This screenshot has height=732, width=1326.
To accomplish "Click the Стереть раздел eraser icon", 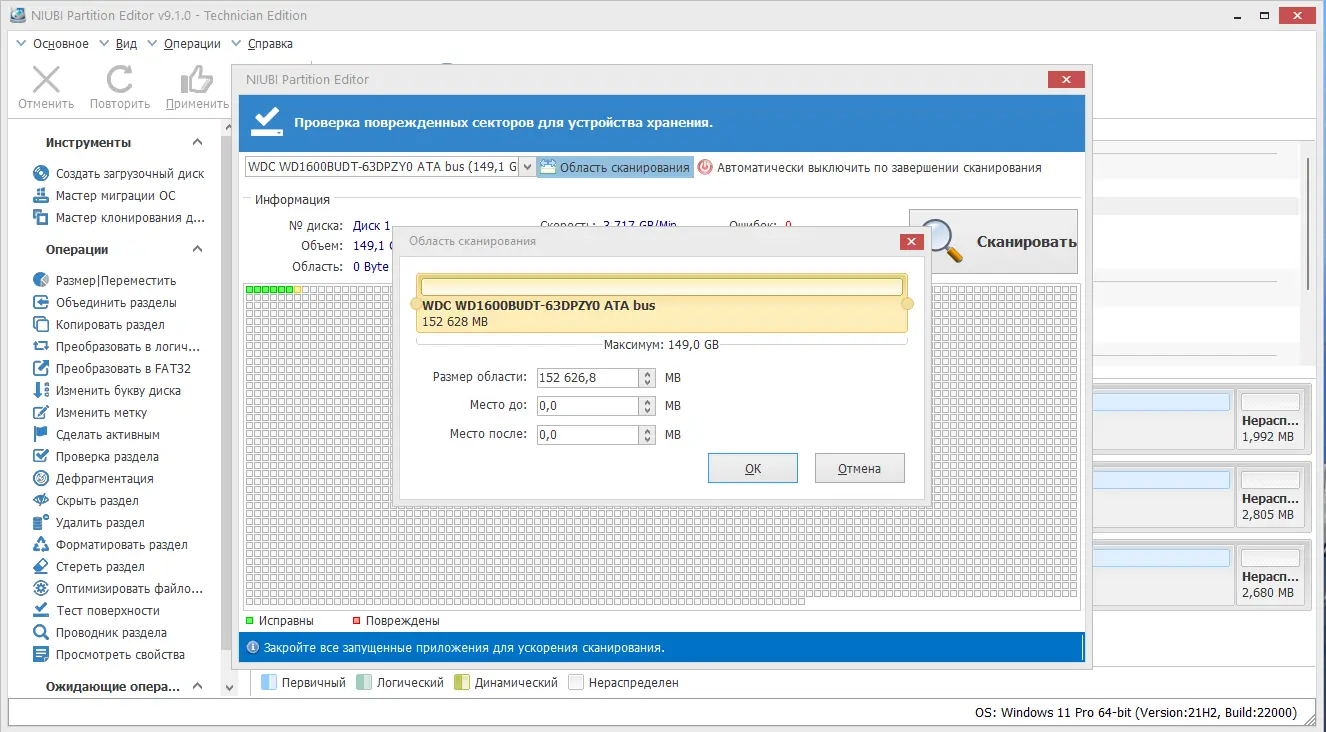I will [x=41, y=566].
